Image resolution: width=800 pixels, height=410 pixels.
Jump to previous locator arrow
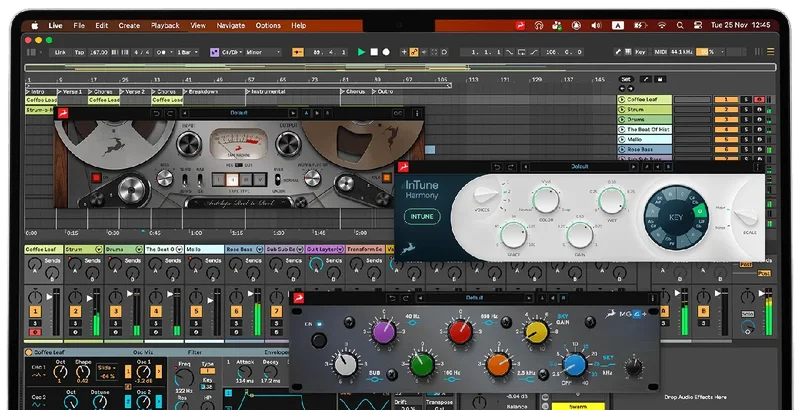(622, 88)
